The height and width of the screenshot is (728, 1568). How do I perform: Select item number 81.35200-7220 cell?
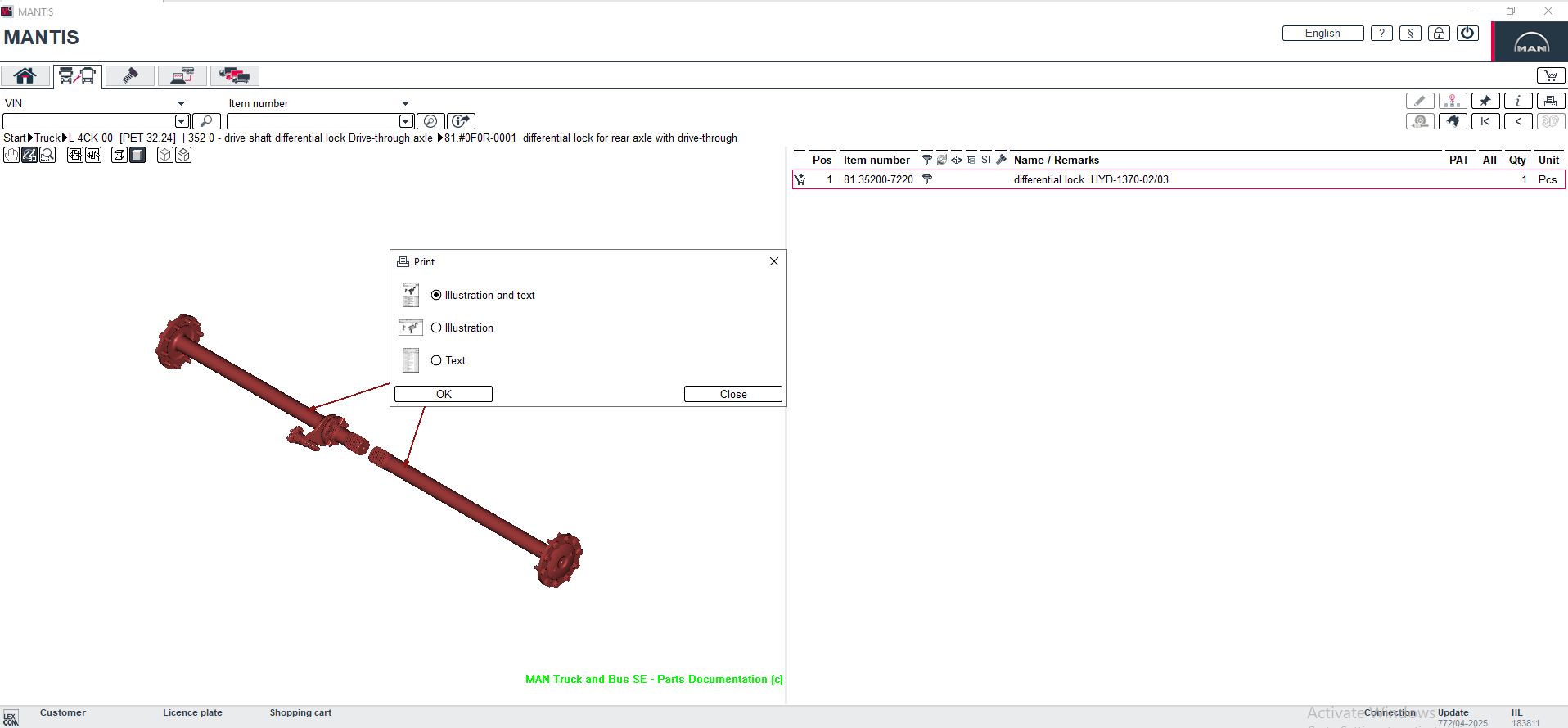point(878,179)
